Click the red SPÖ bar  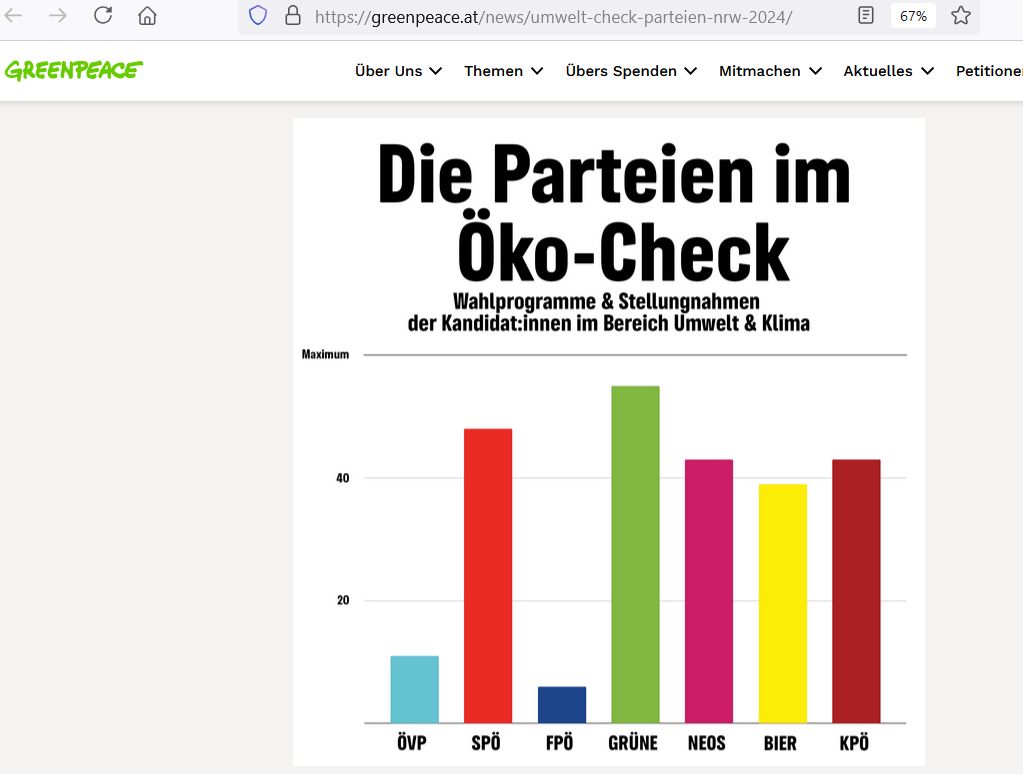coord(488,576)
